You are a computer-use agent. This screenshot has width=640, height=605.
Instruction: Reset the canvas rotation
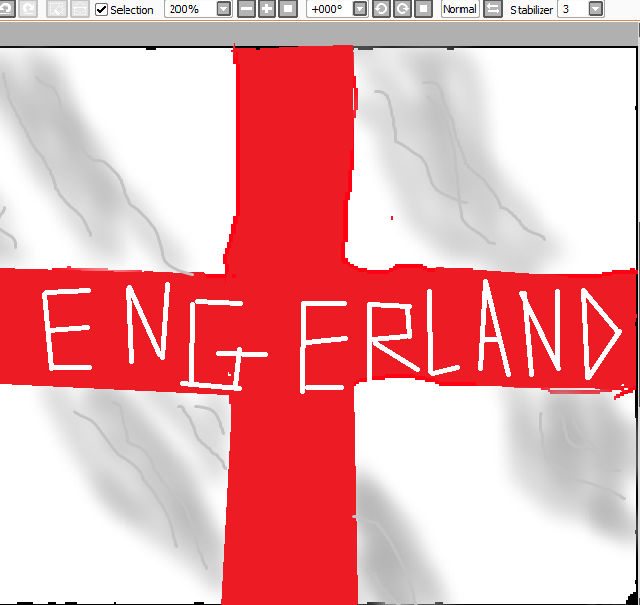[424, 9]
